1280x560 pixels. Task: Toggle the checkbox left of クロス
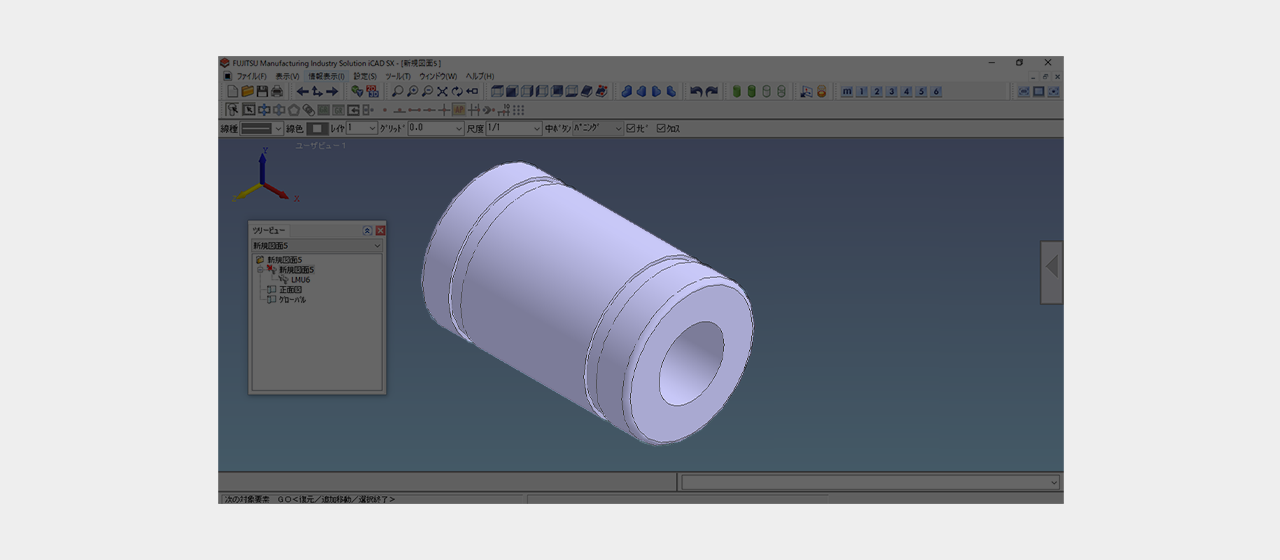pos(631,129)
